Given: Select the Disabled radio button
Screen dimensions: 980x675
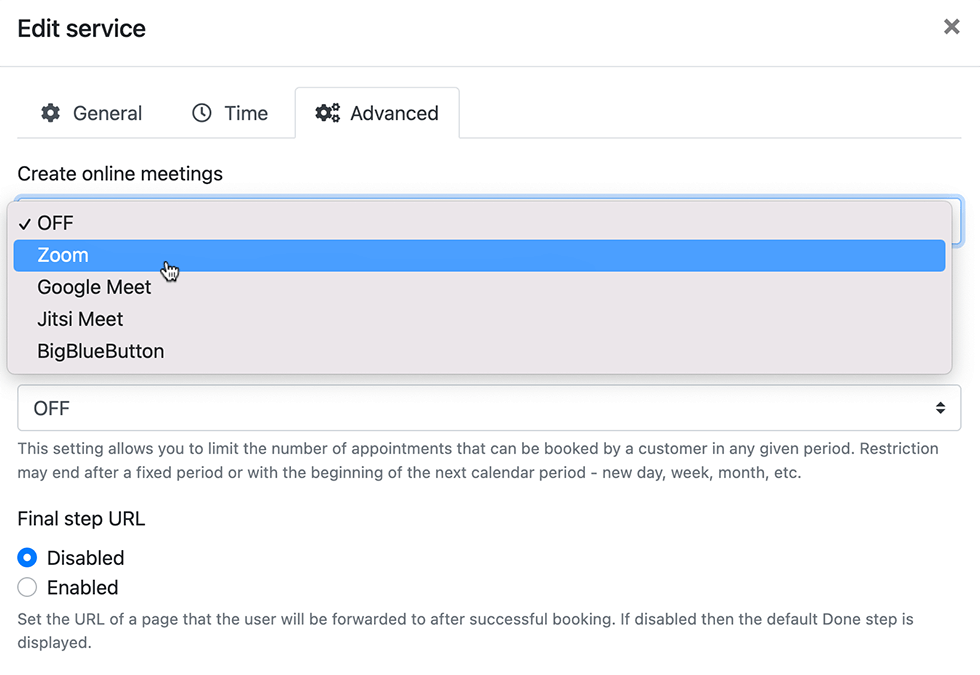Looking at the screenshot, I should 28,558.
